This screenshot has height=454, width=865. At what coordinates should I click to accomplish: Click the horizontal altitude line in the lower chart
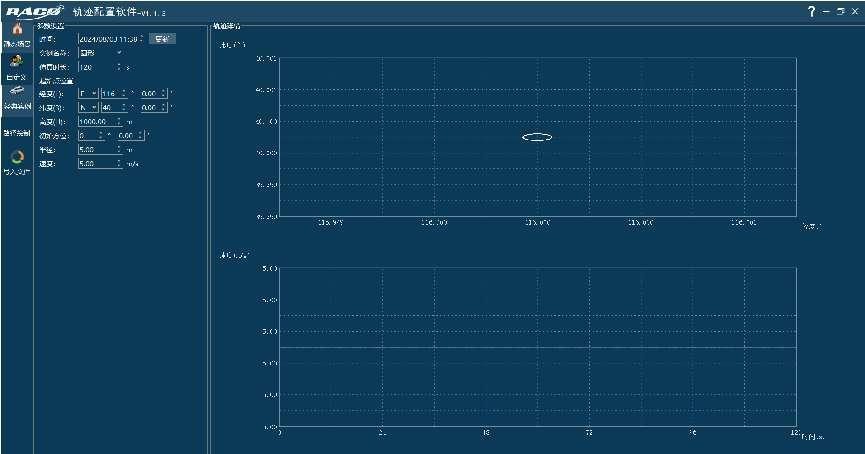point(538,348)
